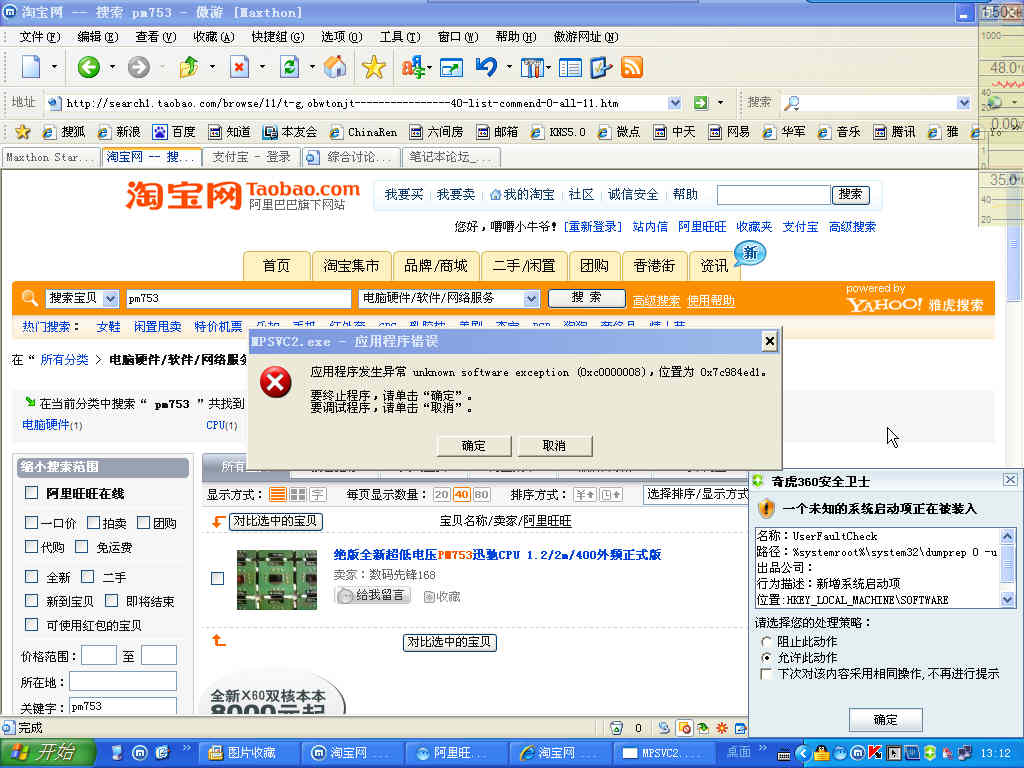The height and width of the screenshot is (768, 1024).
Task: Click the green Back arrow toolbar icon
Action: tap(89, 67)
